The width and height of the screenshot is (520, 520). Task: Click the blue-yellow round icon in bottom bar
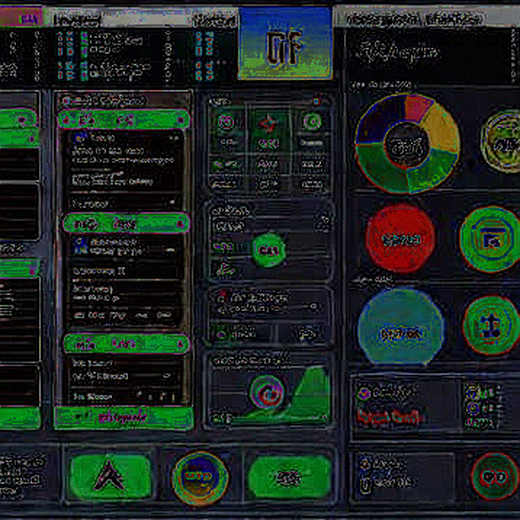(x=200, y=478)
